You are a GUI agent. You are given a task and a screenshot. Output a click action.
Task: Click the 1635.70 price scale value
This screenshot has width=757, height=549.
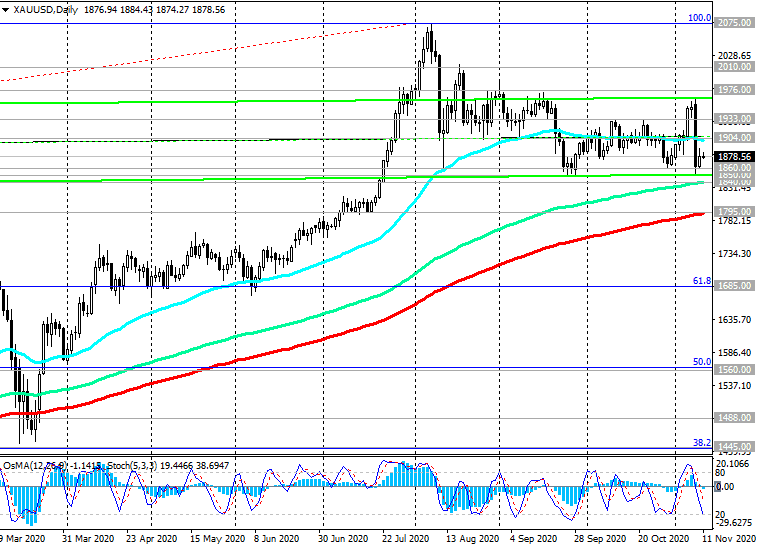point(735,320)
